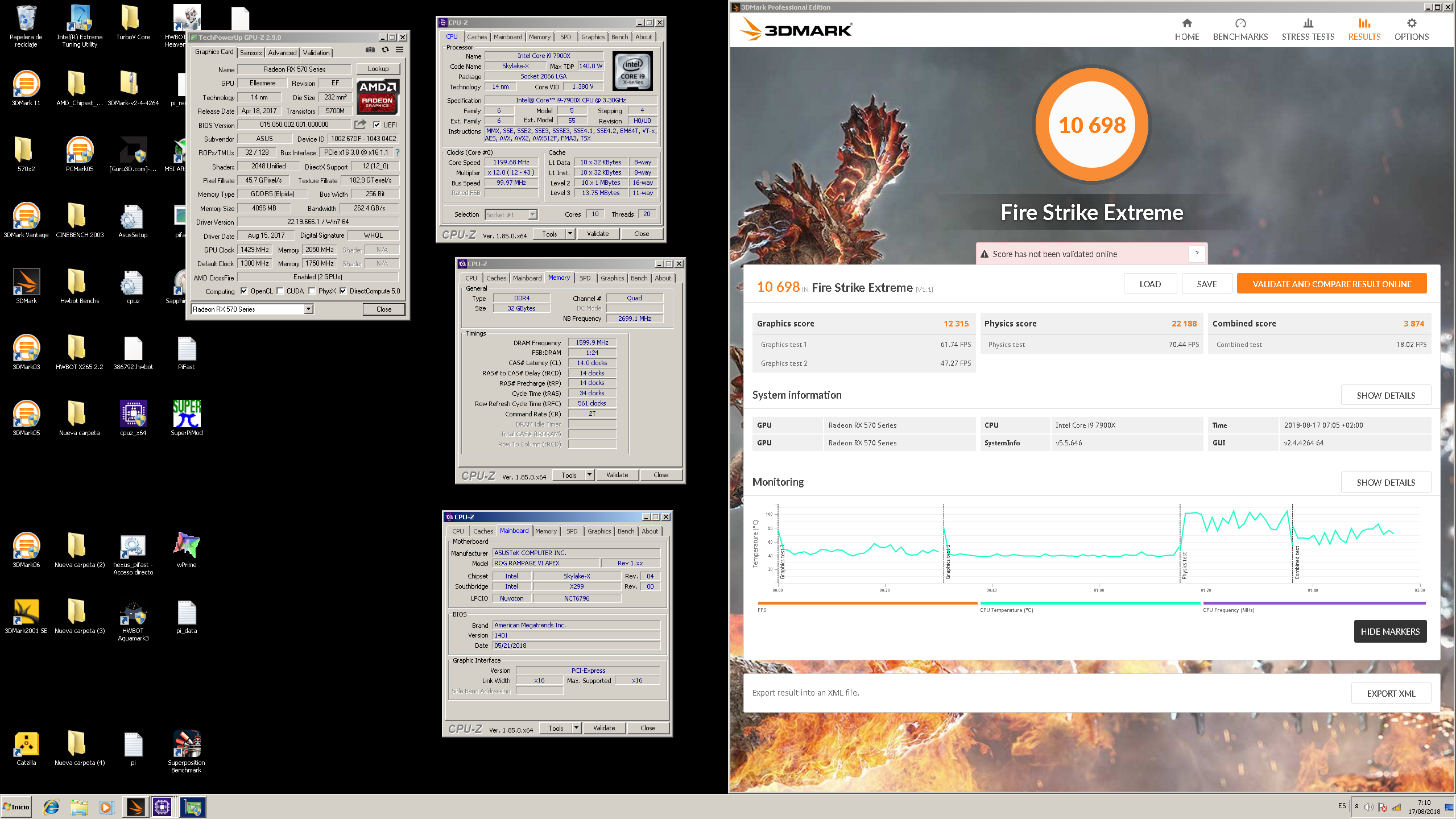The image size is (1456, 819).
Task: Open GPU-Z hamburger menu icon
Action: point(400,50)
